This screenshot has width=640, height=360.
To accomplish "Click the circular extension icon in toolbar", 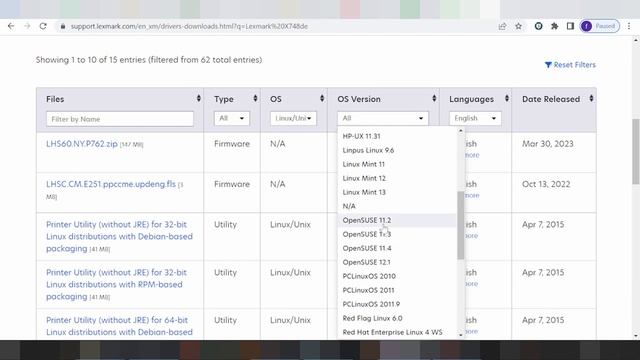I will click(x=538, y=26).
